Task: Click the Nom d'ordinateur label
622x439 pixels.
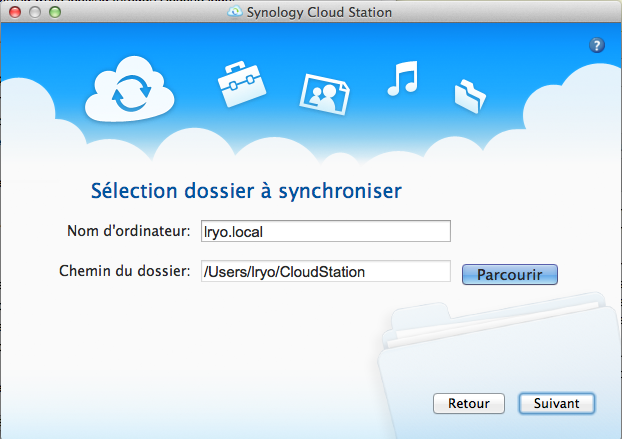Action: coord(129,231)
